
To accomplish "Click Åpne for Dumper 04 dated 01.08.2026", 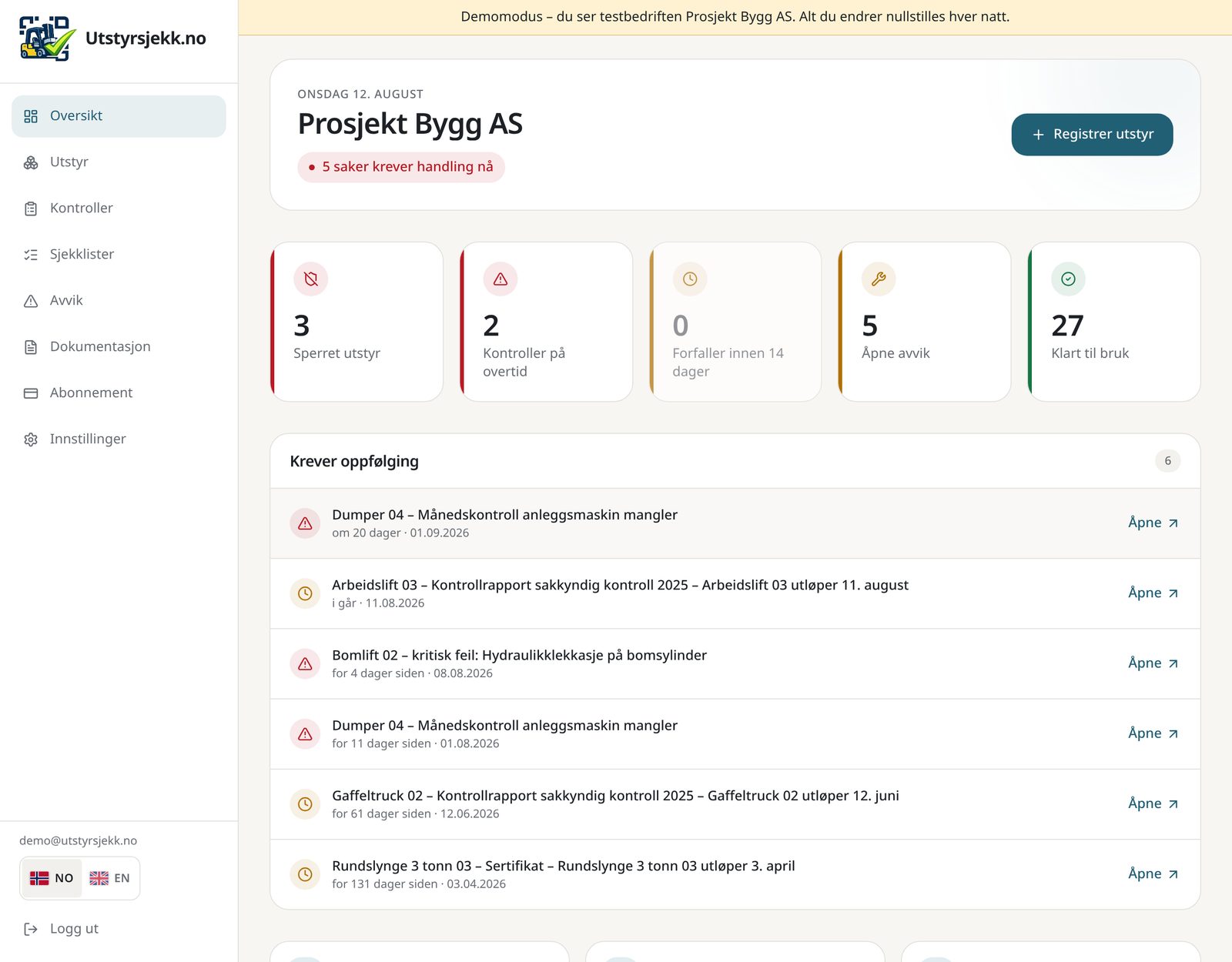I will coord(1153,733).
